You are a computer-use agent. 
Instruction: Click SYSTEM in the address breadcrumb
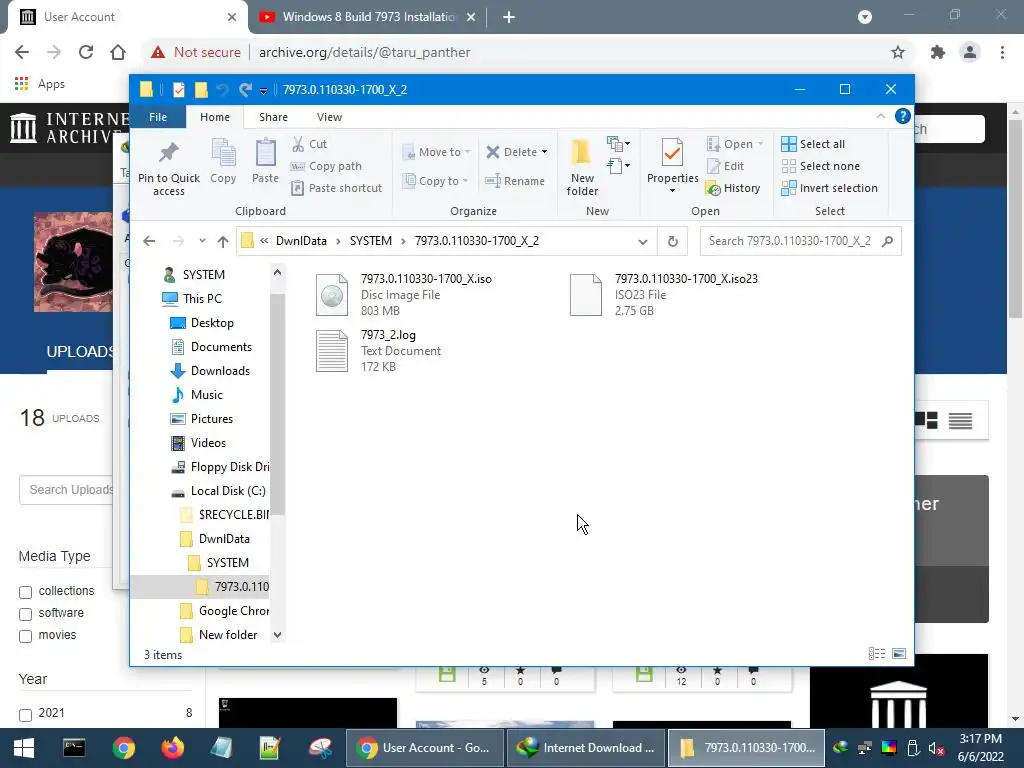(x=370, y=241)
